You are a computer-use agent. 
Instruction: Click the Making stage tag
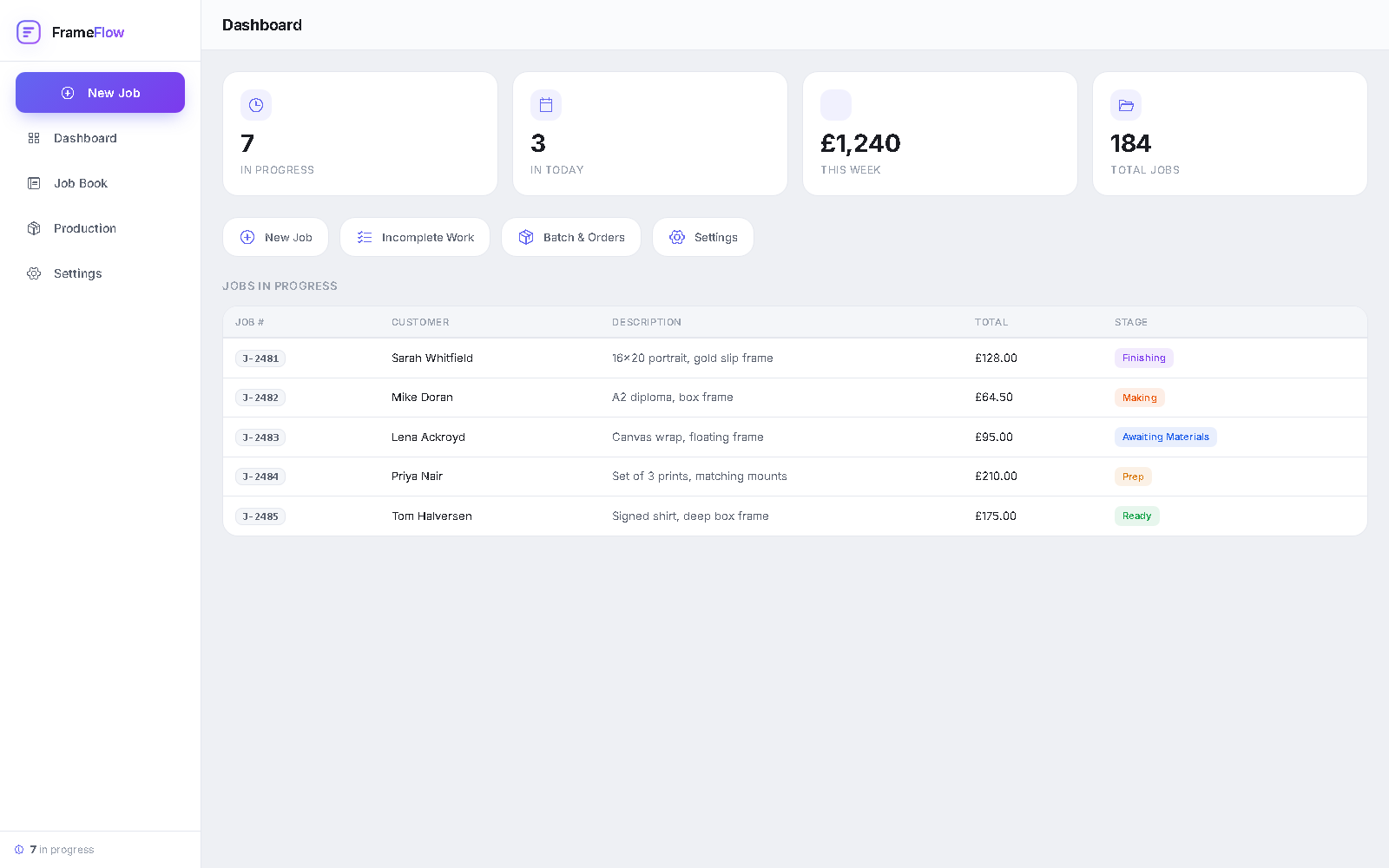coord(1140,398)
